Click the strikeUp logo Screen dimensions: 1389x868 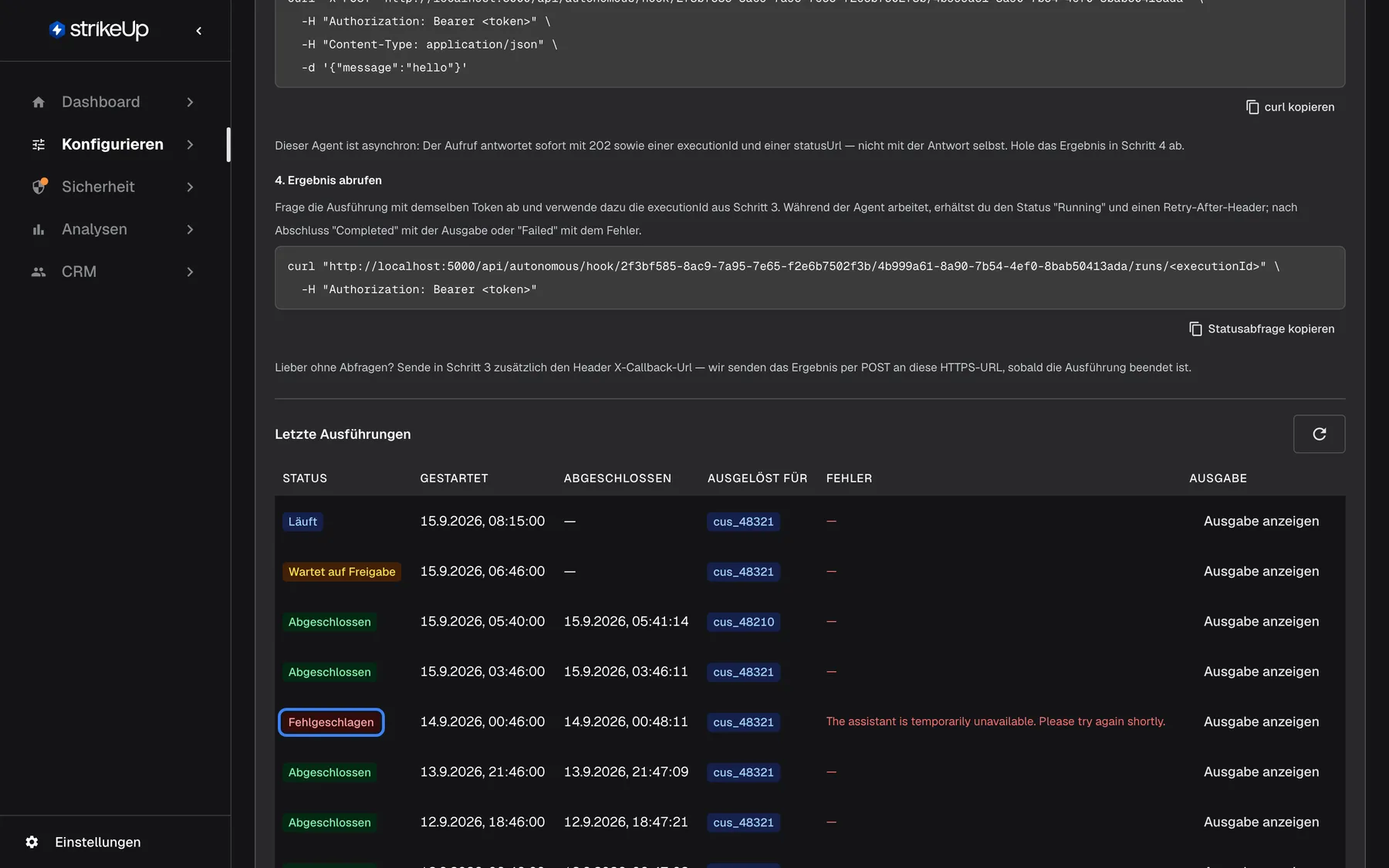99,30
